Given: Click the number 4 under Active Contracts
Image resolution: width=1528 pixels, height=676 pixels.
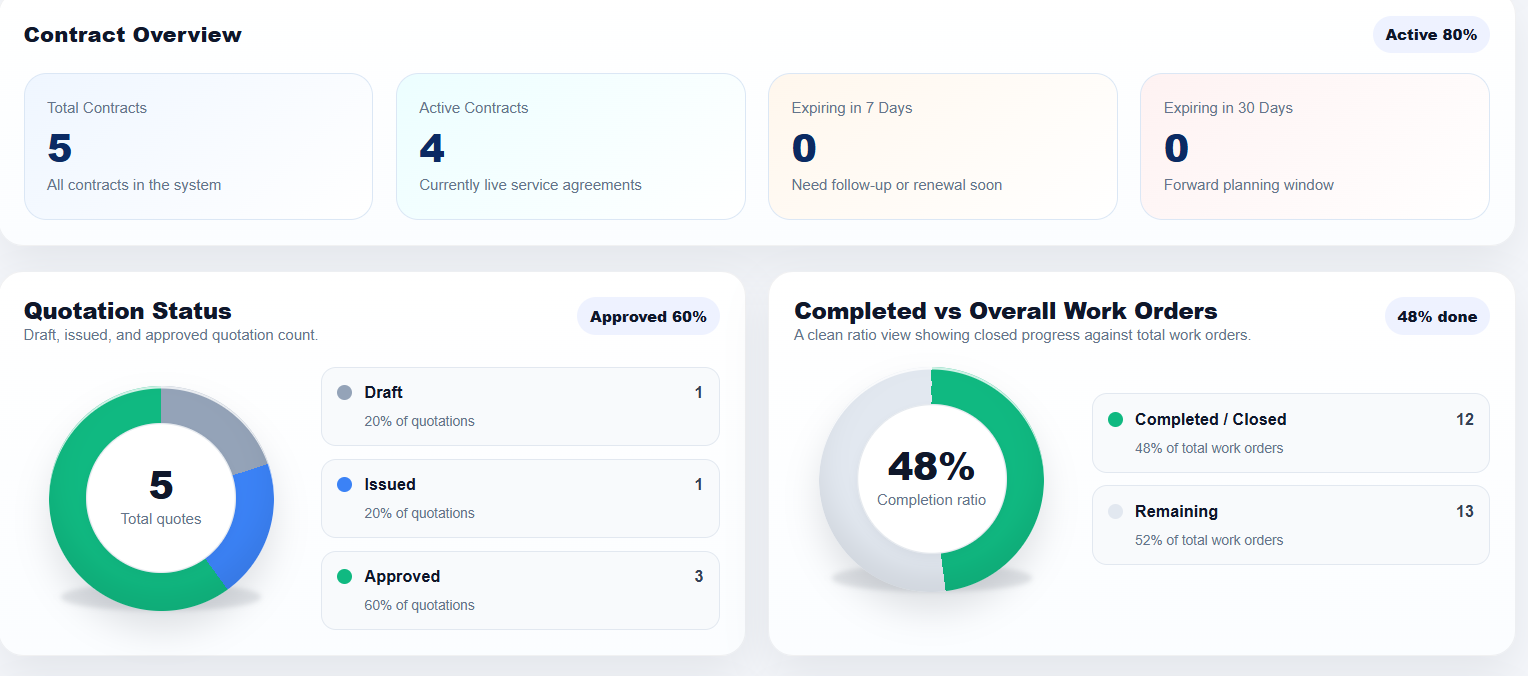Looking at the screenshot, I should [432, 148].
